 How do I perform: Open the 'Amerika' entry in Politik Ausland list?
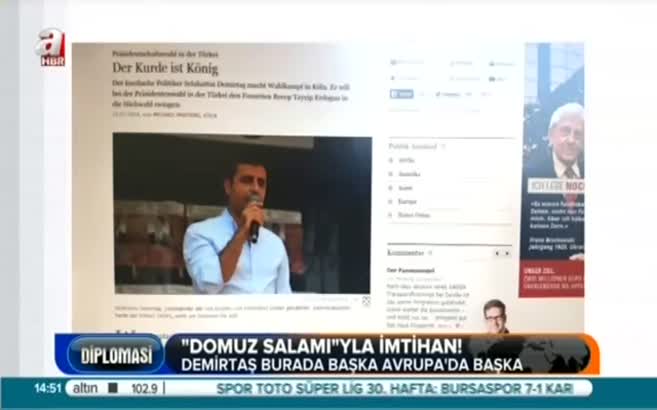click(409, 174)
